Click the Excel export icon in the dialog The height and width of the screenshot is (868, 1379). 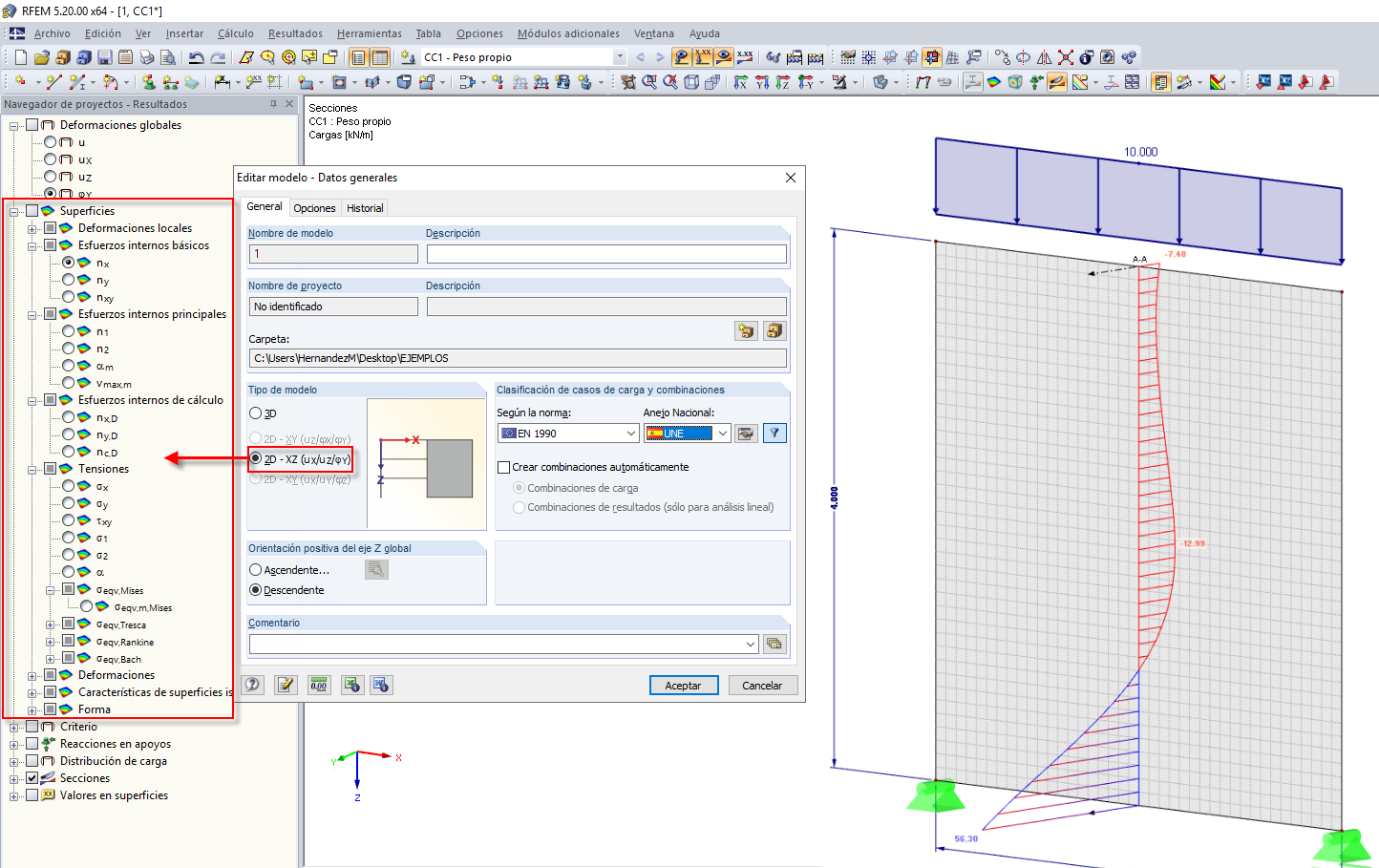[x=353, y=685]
